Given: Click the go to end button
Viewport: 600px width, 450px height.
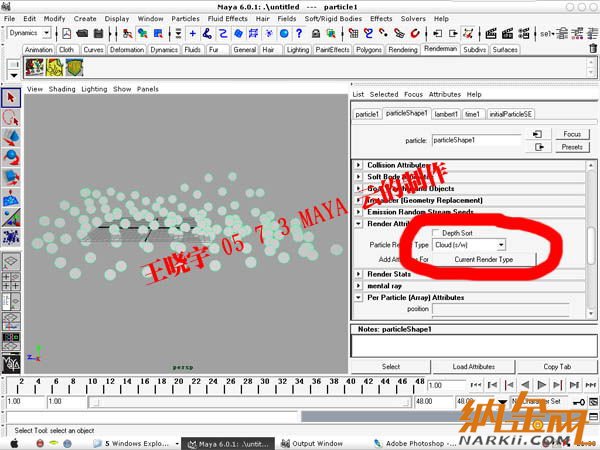Looking at the screenshot, I should pyautogui.click(x=590, y=385).
